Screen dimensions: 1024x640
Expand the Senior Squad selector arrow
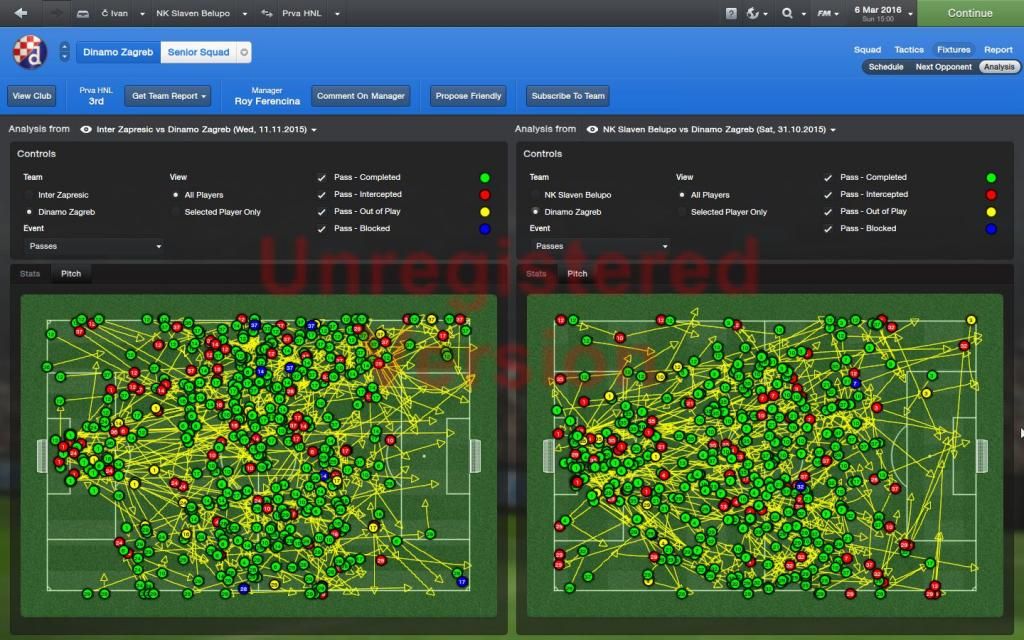click(245, 52)
